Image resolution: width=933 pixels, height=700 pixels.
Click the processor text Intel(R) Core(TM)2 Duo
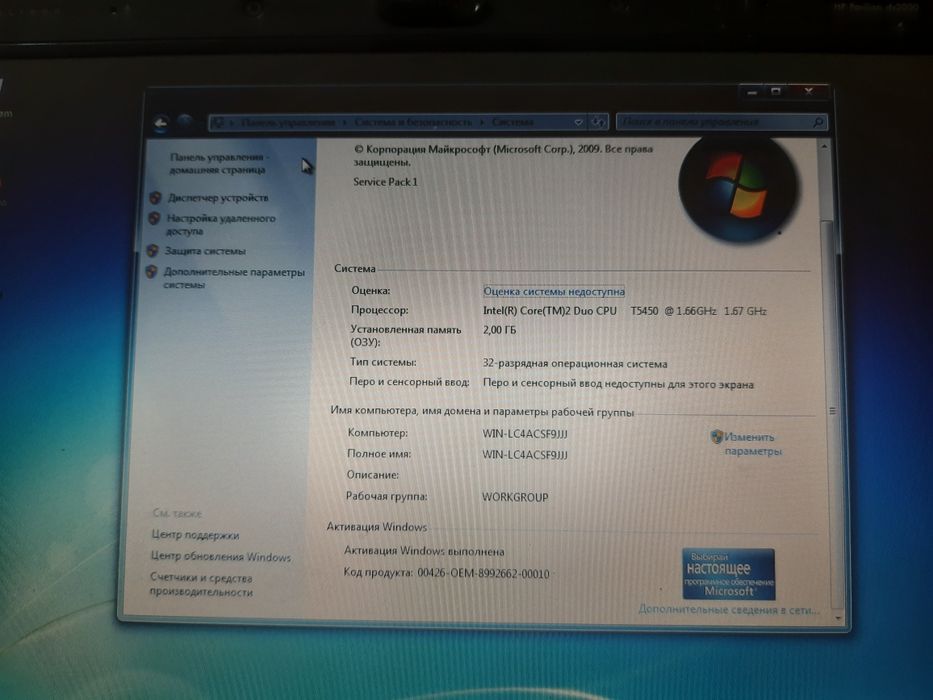point(550,311)
